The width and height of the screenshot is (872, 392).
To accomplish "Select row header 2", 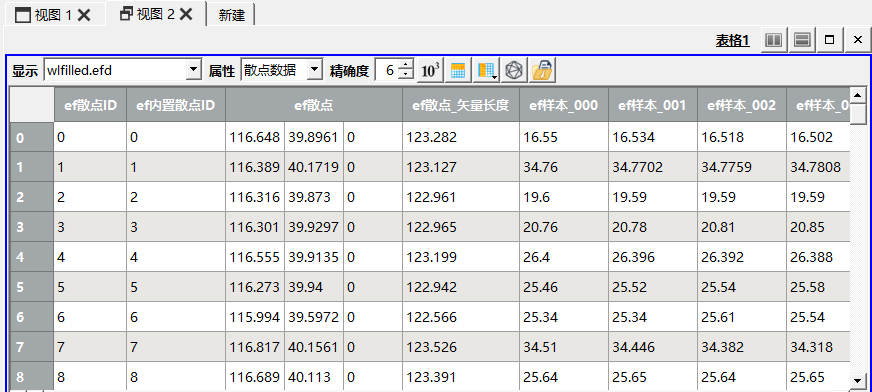I will pyautogui.click(x=32, y=197).
